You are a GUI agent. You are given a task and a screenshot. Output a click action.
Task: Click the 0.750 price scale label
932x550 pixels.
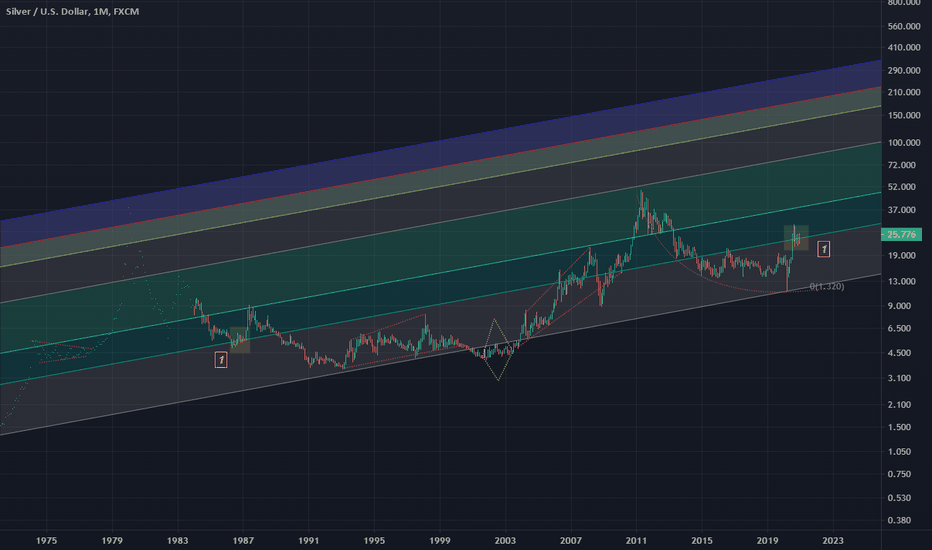click(x=899, y=474)
